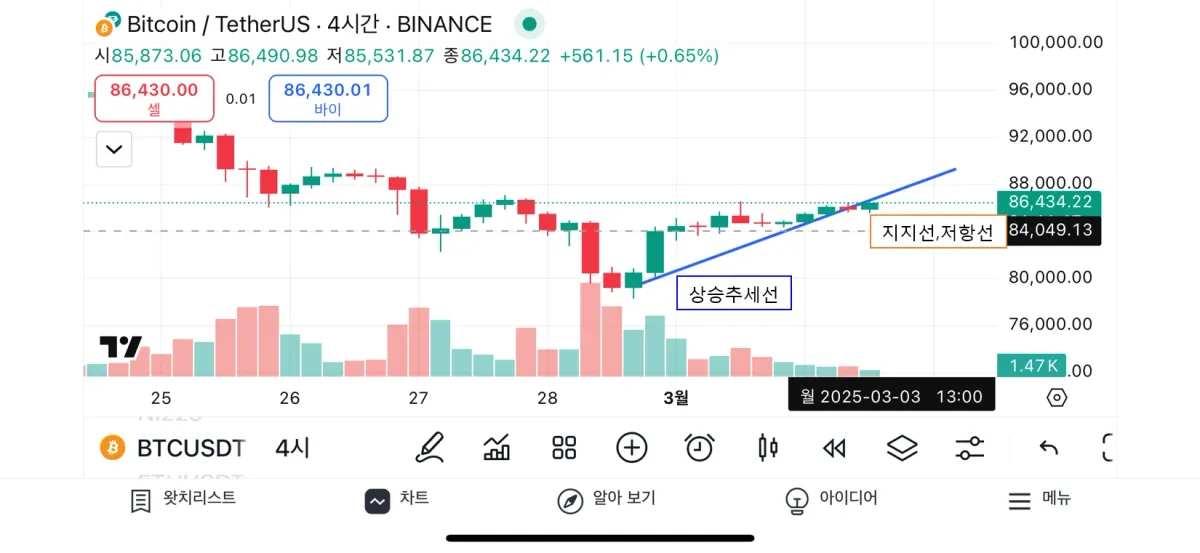Image resolution: width=1200 pixels, height=553 pixels.
Task: Switch to the 왓치리스트 tab
Action: 184,499
